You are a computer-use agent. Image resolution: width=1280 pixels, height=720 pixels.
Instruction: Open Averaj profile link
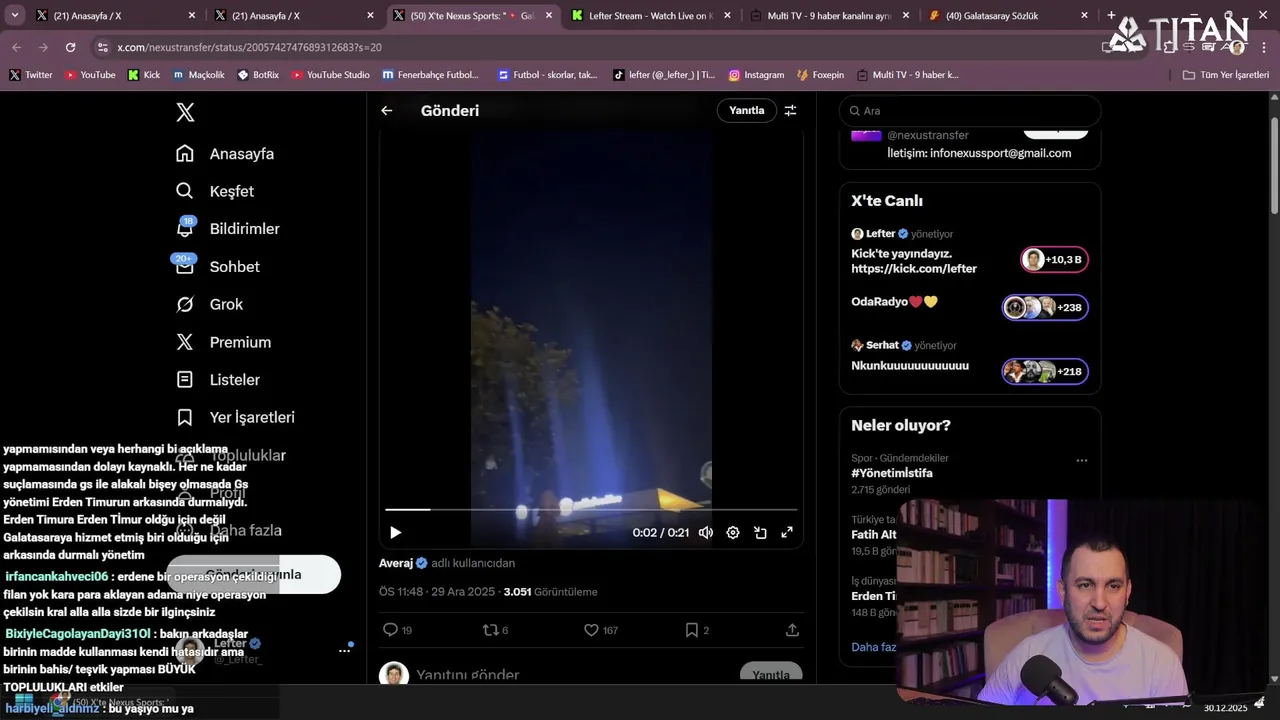[x=403, y=563]
